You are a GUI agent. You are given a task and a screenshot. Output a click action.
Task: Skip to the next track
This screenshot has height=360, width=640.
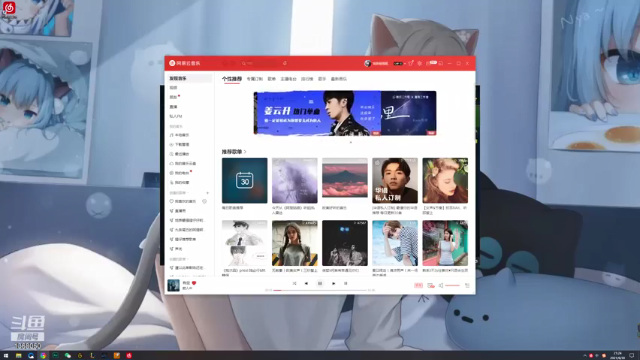[x=333, y=283]
